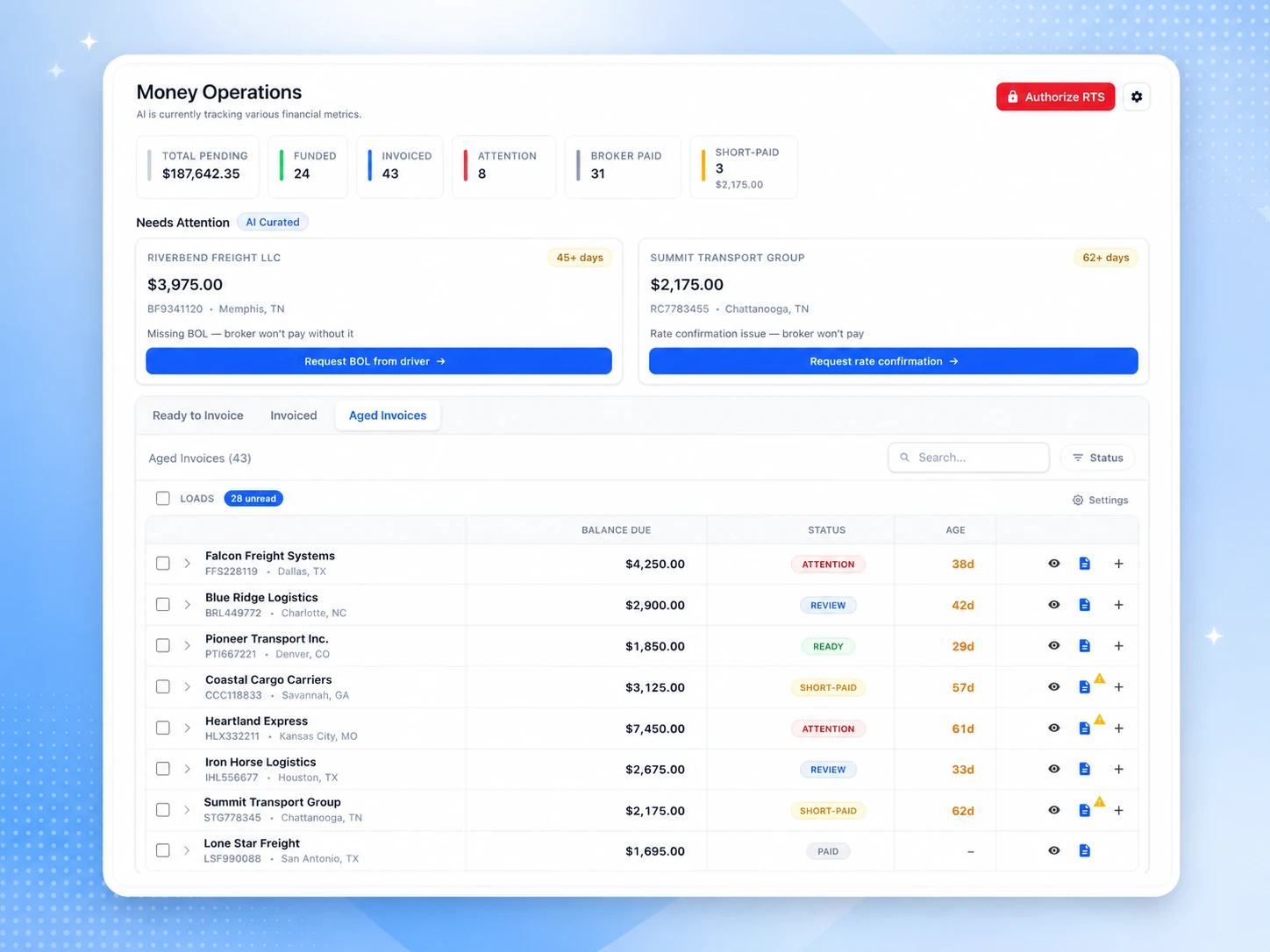View details eye icon for Falcon Freight Systems
The height and width of the screenshot is (952, 1270).
click(x=1054, y=564)
